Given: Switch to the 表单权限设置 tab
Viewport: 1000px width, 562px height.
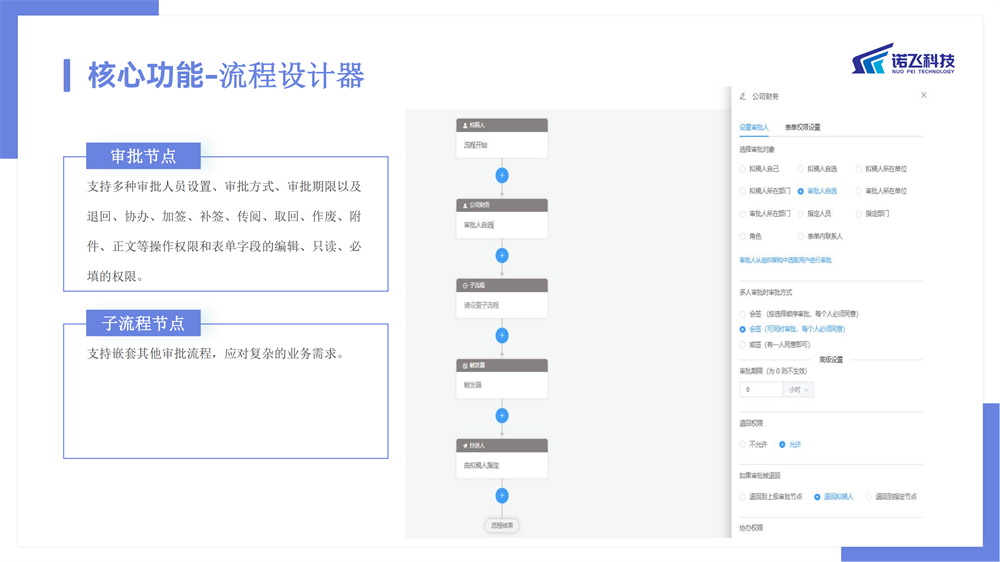Looking at the screenshot, I should point(802,128).
